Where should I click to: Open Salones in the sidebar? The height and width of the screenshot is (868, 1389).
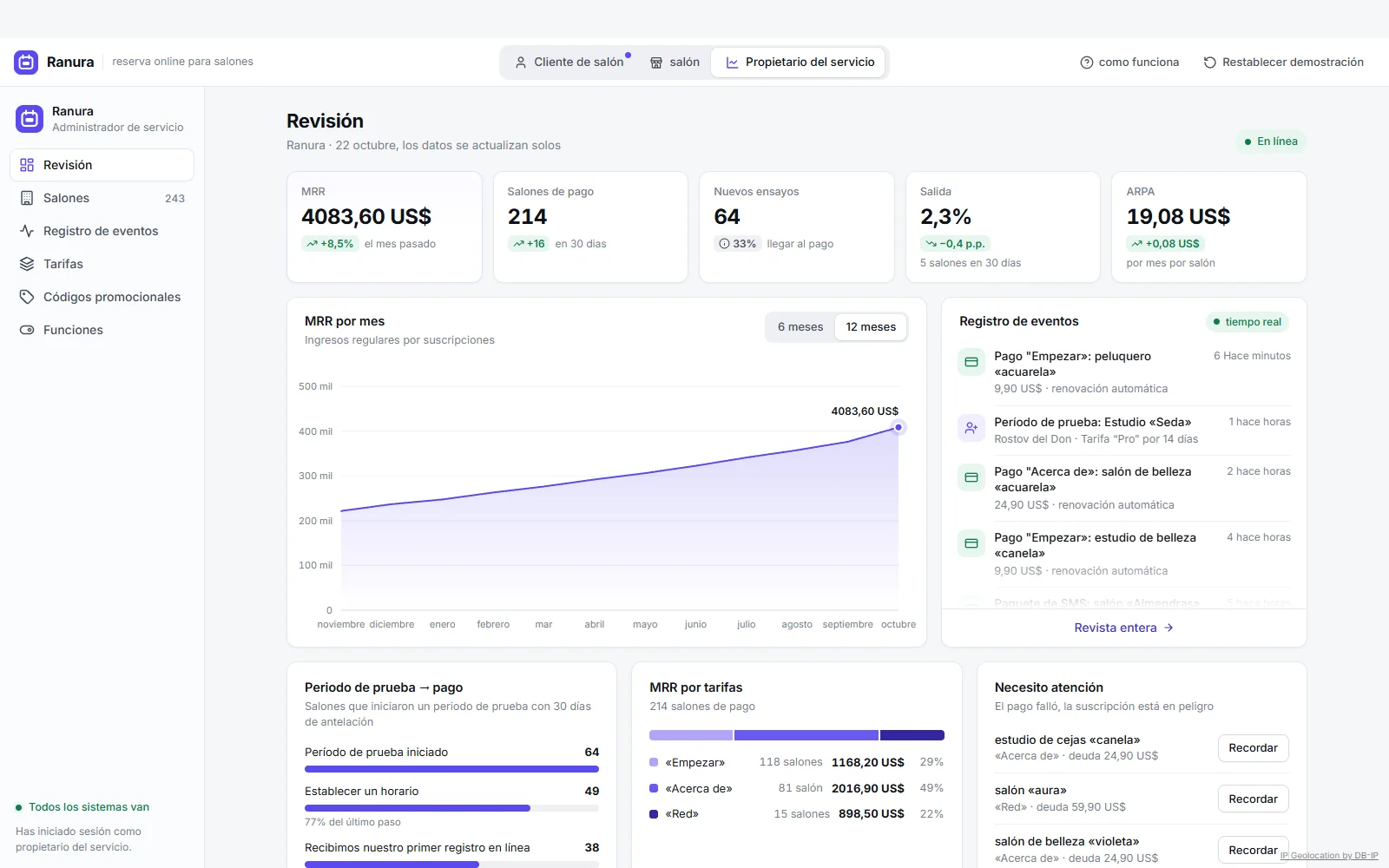[102, 198]
